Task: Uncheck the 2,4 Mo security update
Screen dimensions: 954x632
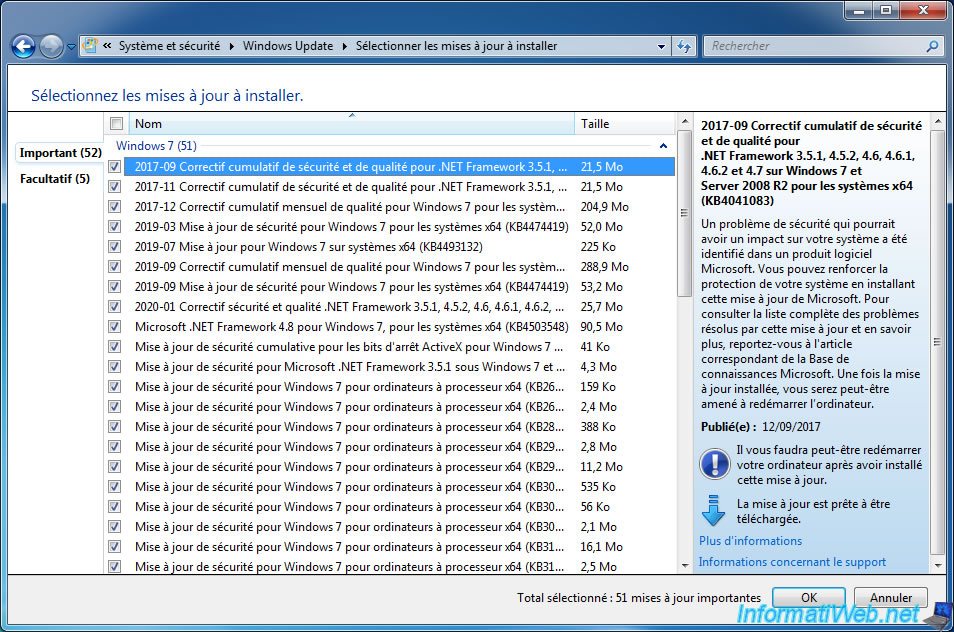Action: 114,407
